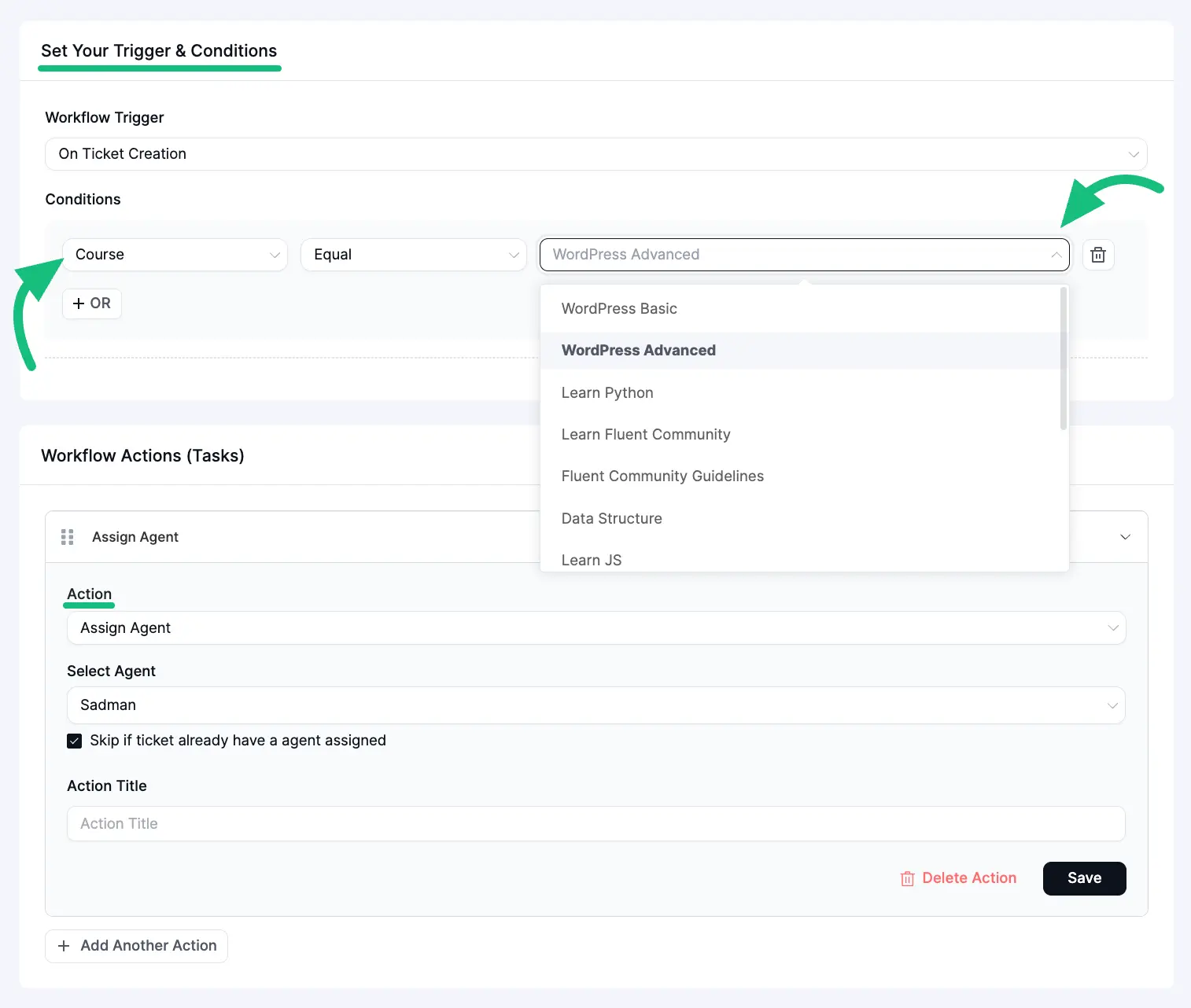The width and height of the screenshot is (1191, 1008).
Task: Click the Action Title input field
Action: (x=595, y=824)
